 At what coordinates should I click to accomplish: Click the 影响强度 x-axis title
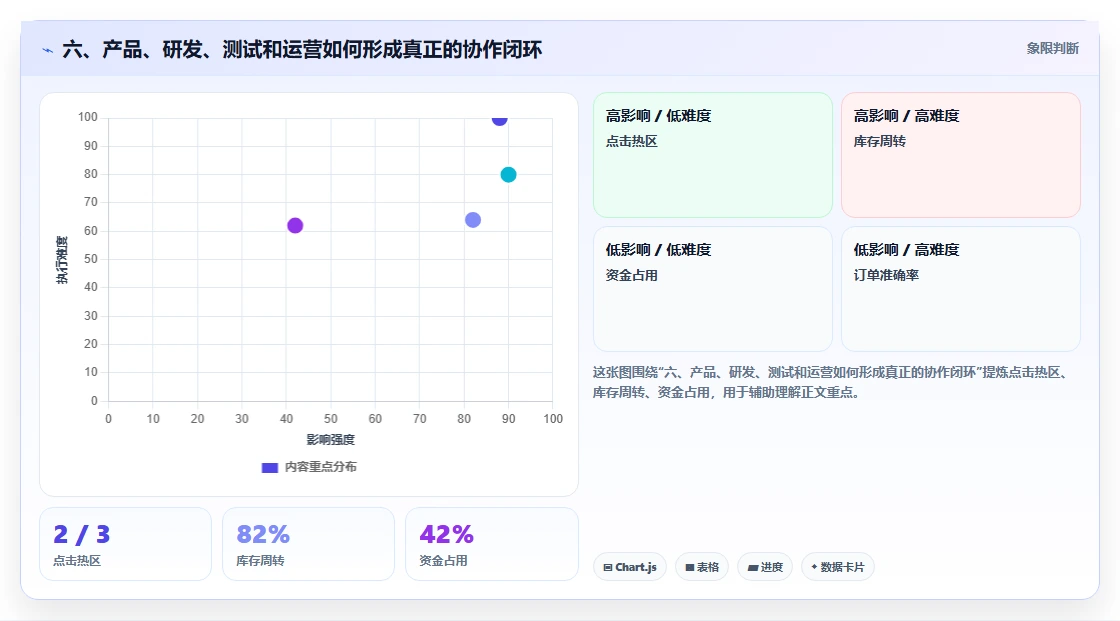331,439
